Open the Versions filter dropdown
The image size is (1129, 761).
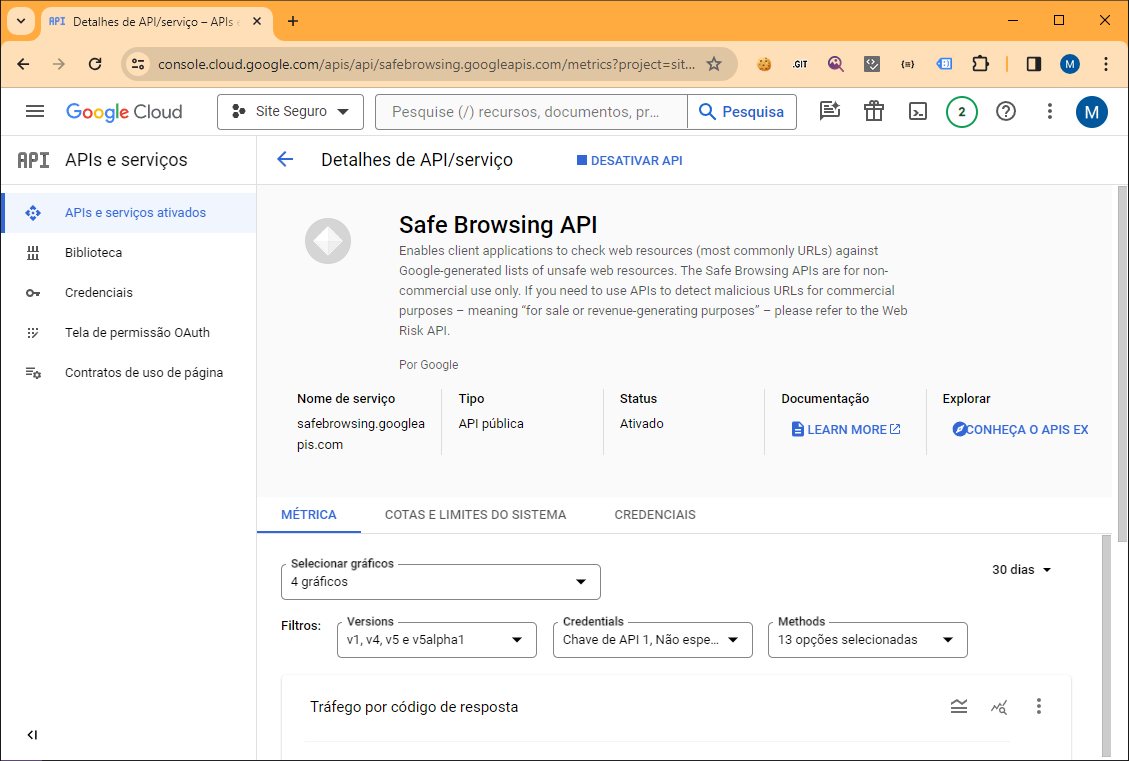coord(436,640)
